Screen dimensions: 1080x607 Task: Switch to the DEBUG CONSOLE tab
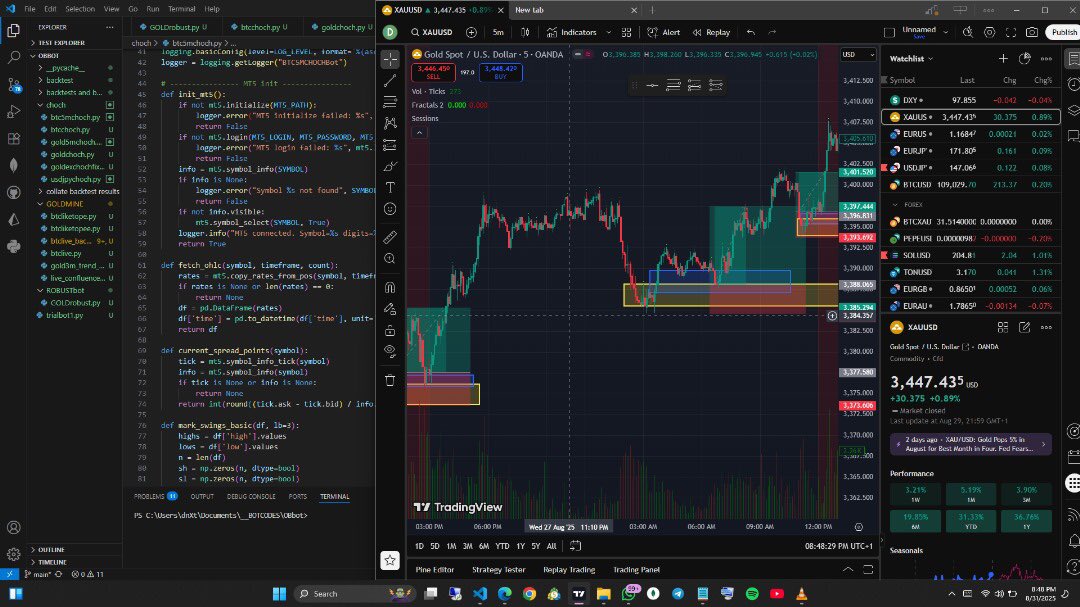click(251, 496)
